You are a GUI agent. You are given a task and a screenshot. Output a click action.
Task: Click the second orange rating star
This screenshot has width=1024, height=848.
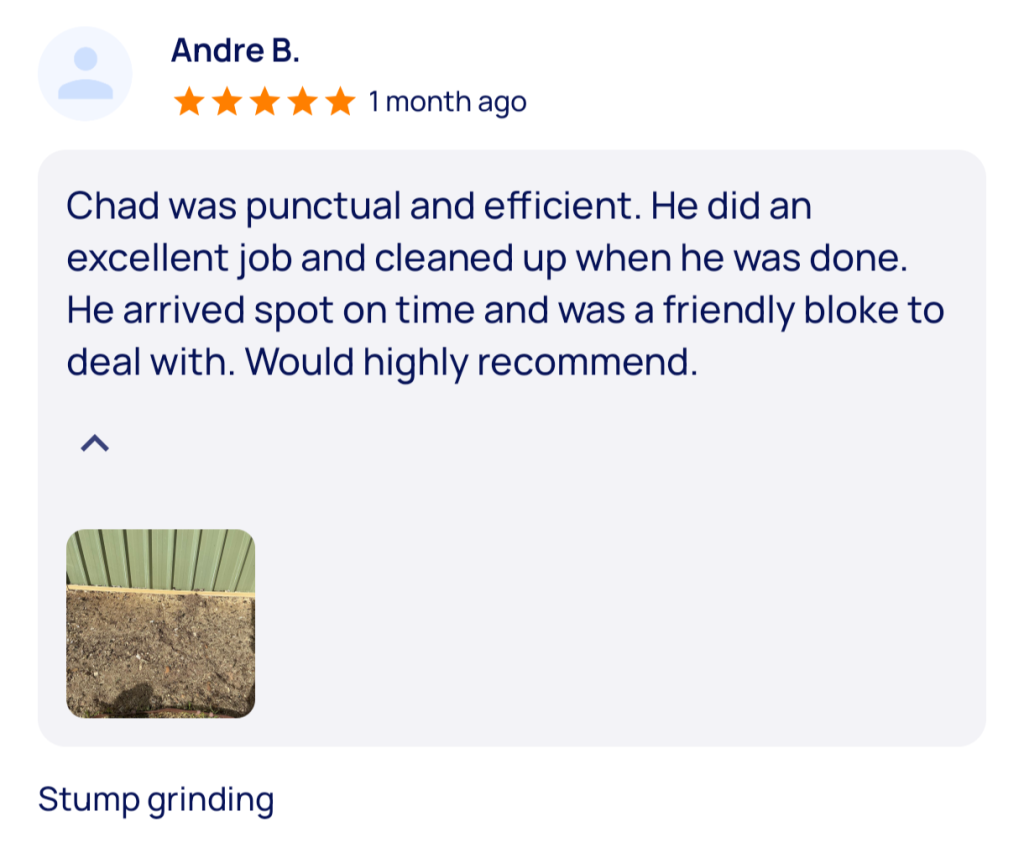[x=227, y=101]
